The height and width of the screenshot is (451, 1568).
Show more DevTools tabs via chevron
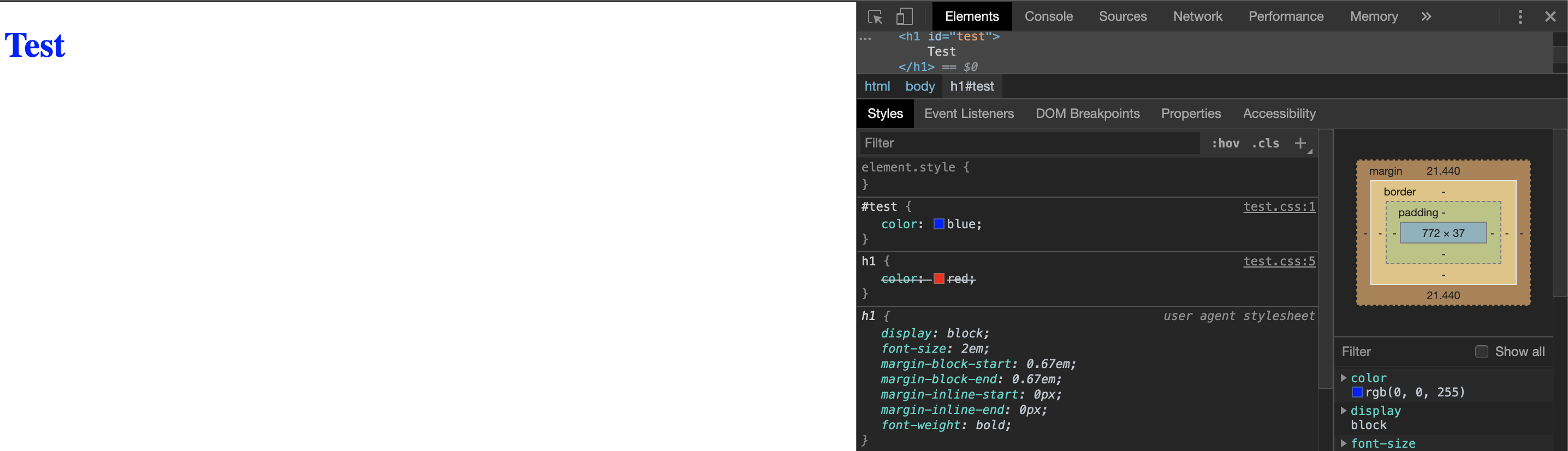point(1426,16)
